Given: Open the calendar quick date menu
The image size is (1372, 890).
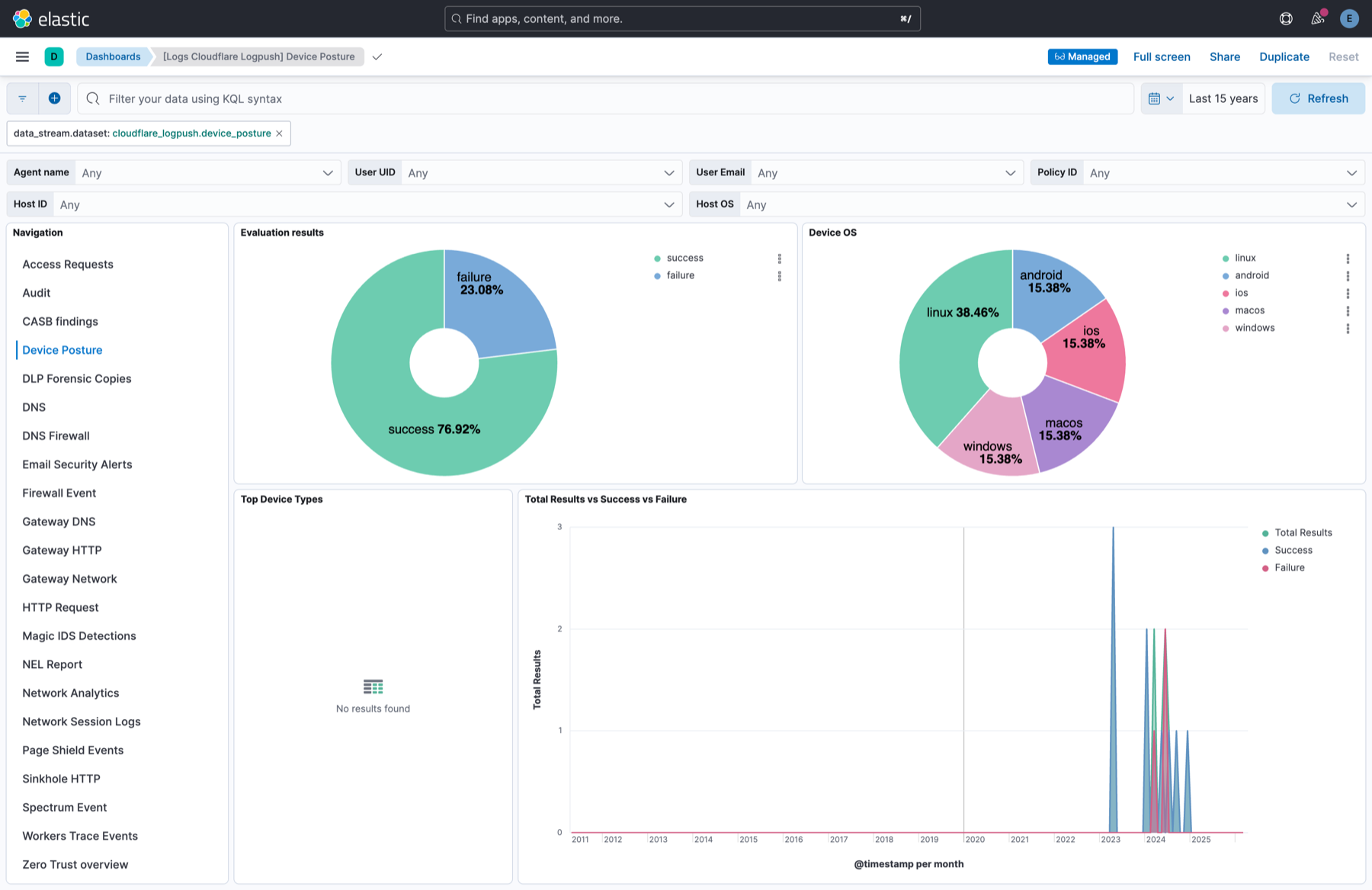Looking at the screenshot, I should point(1161,98).
